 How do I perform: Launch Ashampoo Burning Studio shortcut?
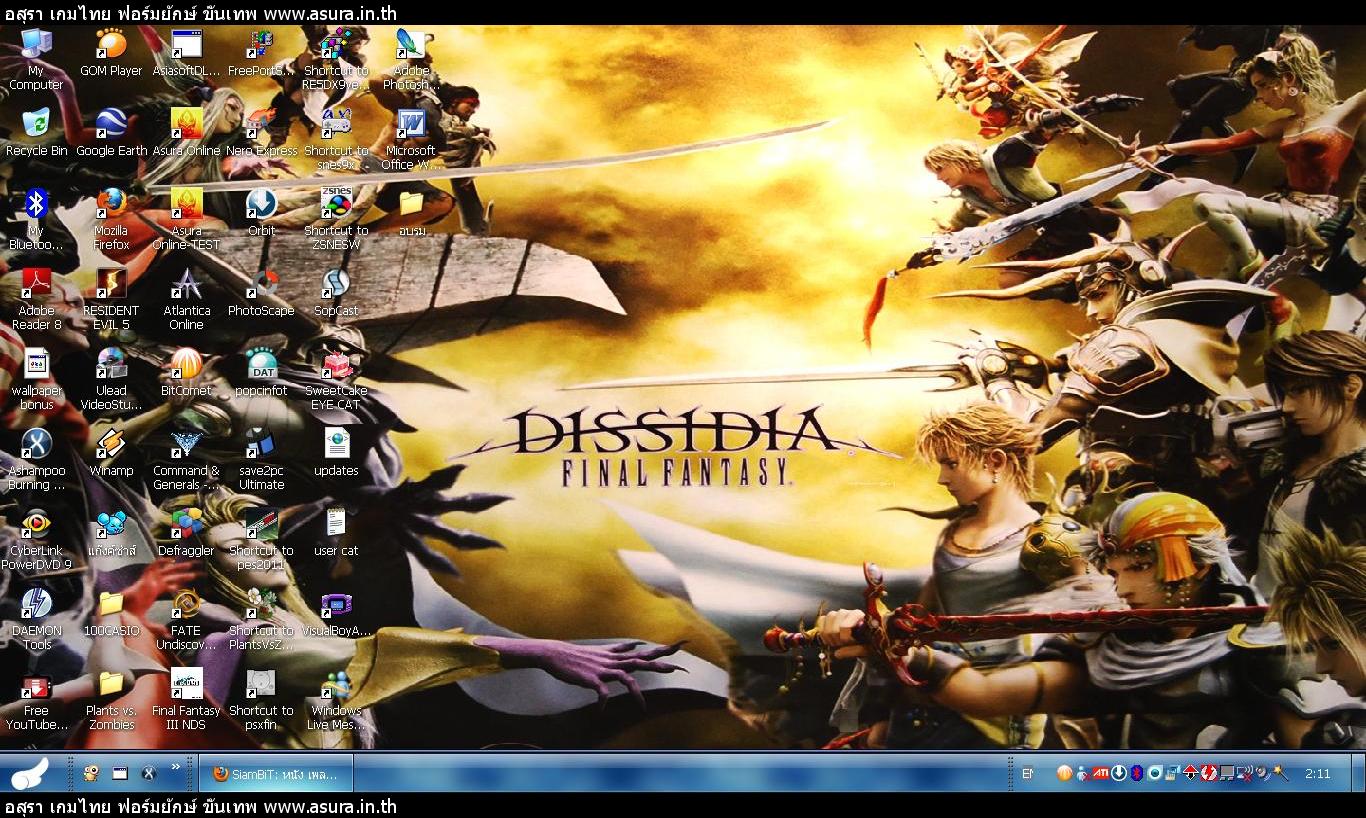pos(36,460)
